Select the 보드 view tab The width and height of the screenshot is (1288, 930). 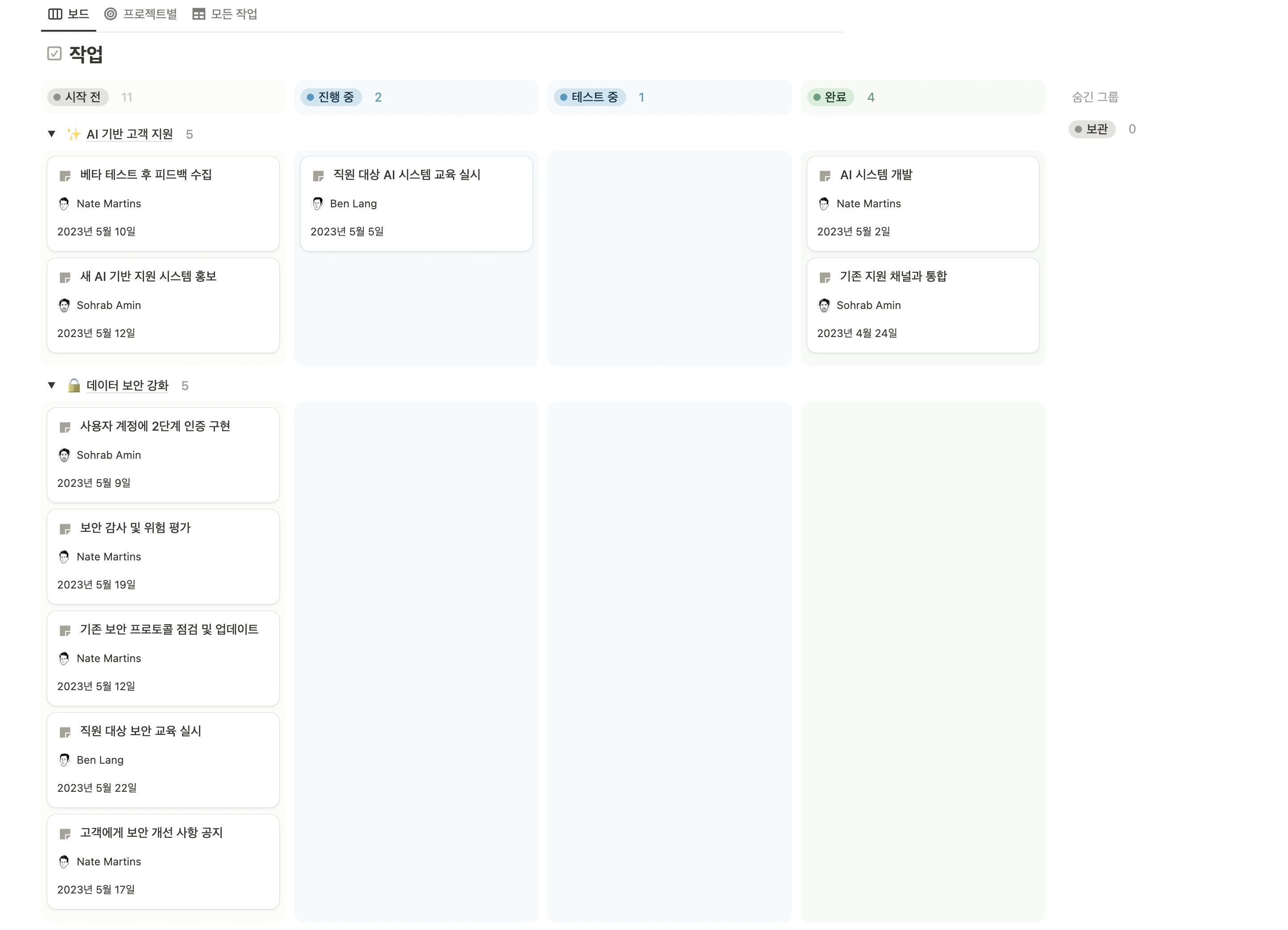pyautogui.click(x=69, y=14)
